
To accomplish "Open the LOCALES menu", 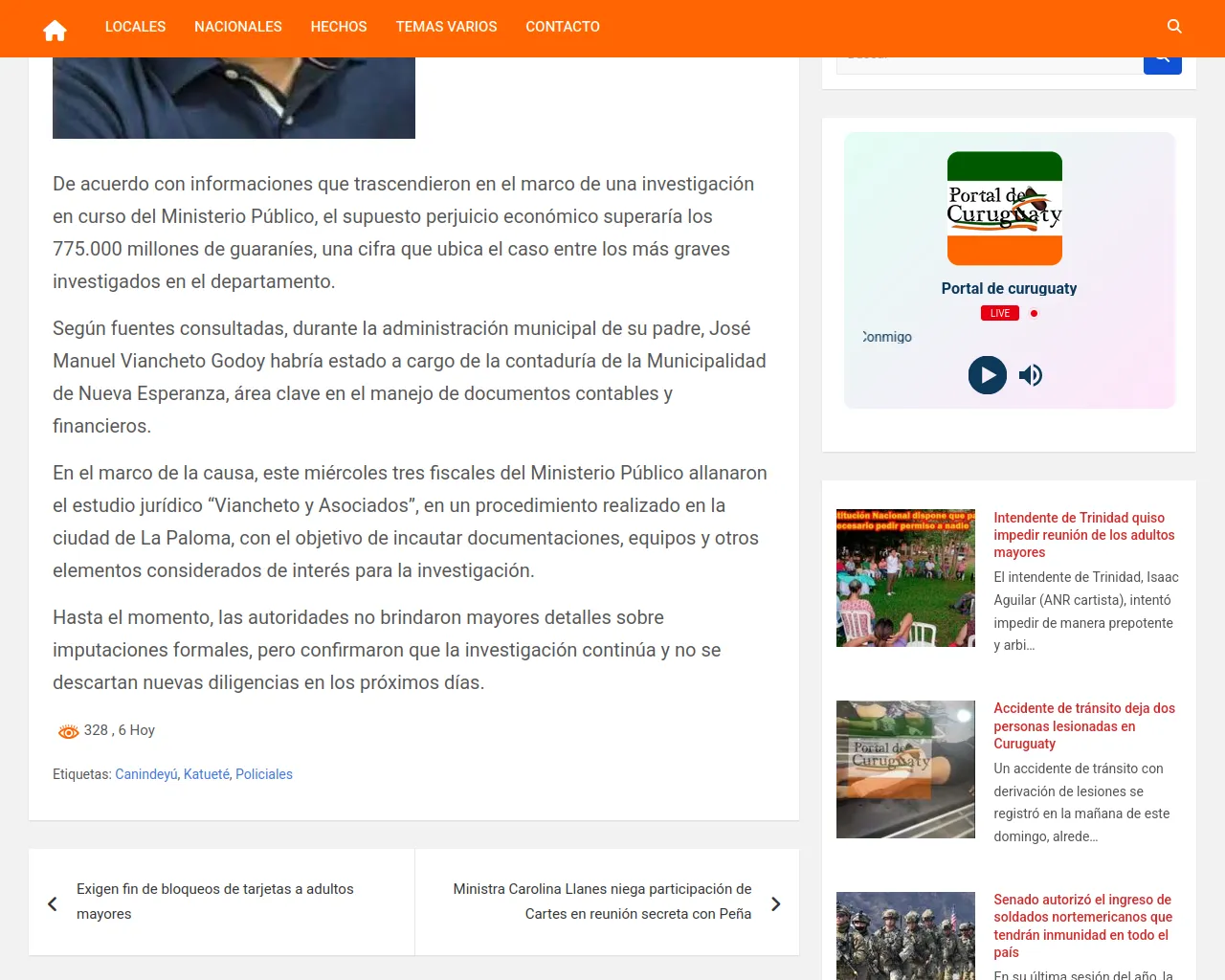I will coord(135,27).
